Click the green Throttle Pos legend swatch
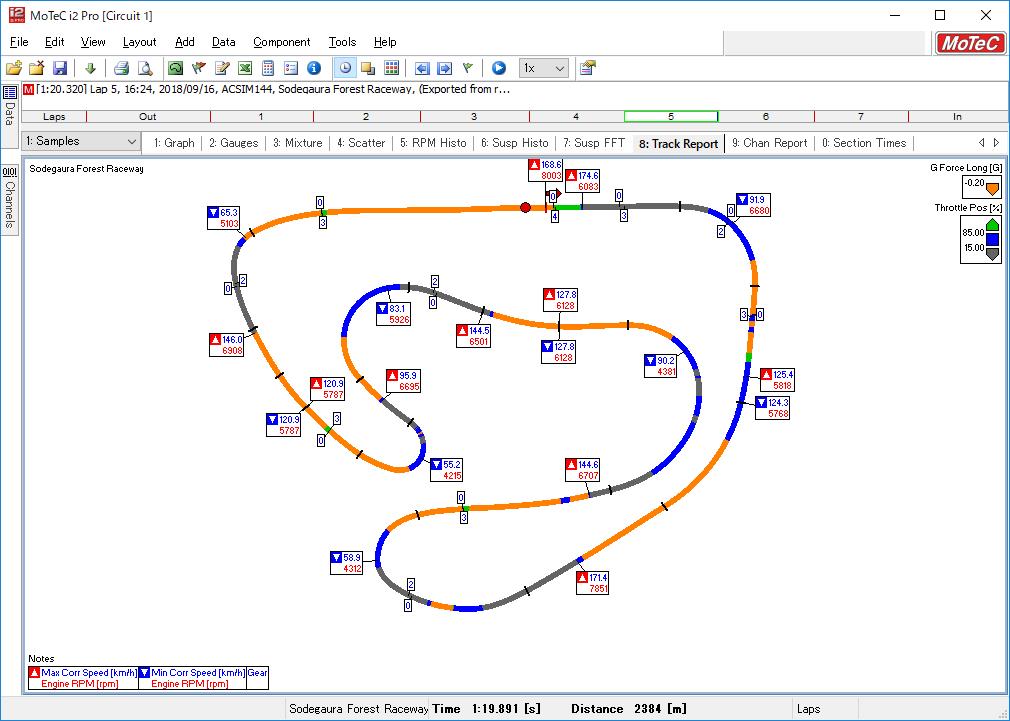 993,224
